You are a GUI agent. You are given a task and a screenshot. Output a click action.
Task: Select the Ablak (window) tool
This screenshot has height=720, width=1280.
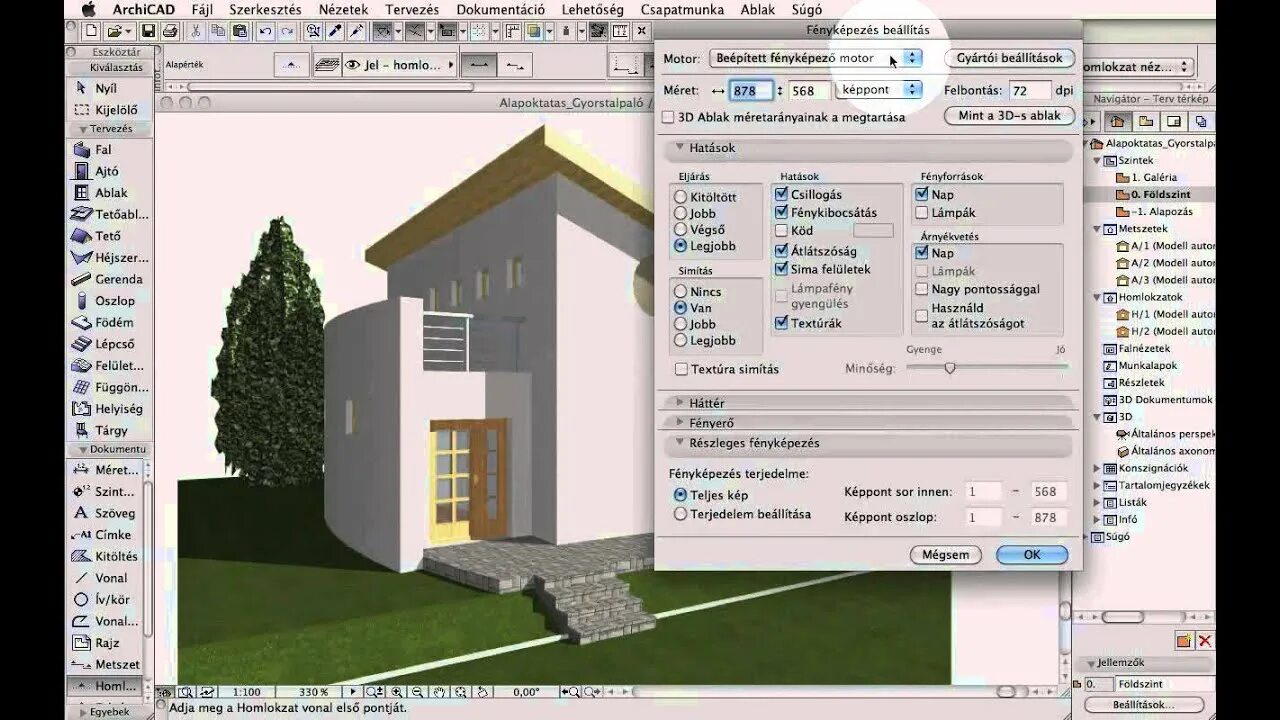107,193
